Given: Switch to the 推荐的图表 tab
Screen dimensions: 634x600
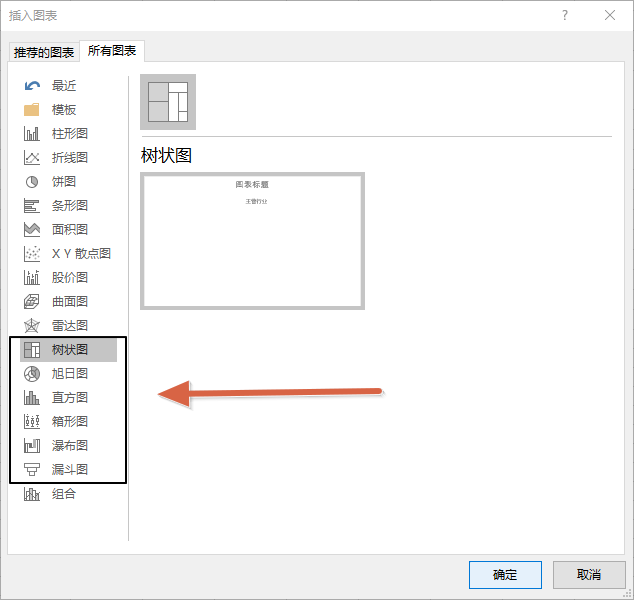Looking at the screenshot, I should tap(43, 52).
